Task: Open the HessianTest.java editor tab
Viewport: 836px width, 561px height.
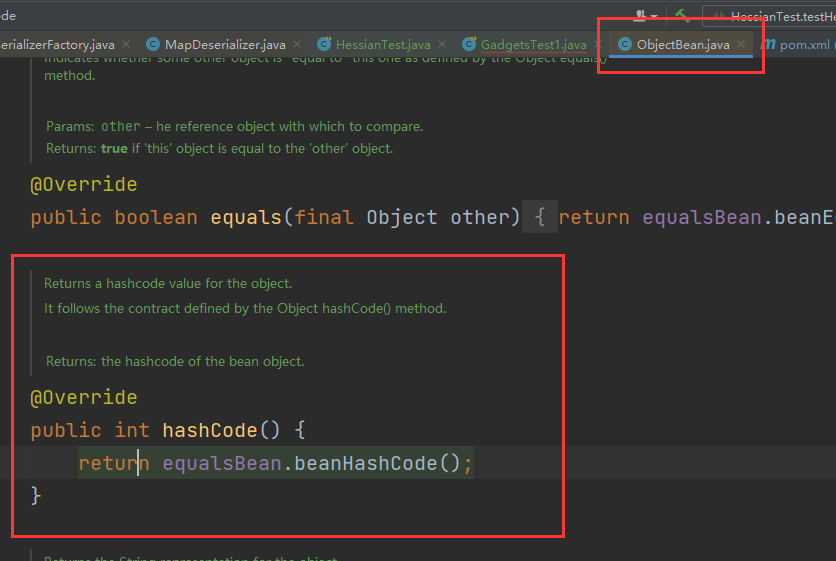Action: coord(383,45)
